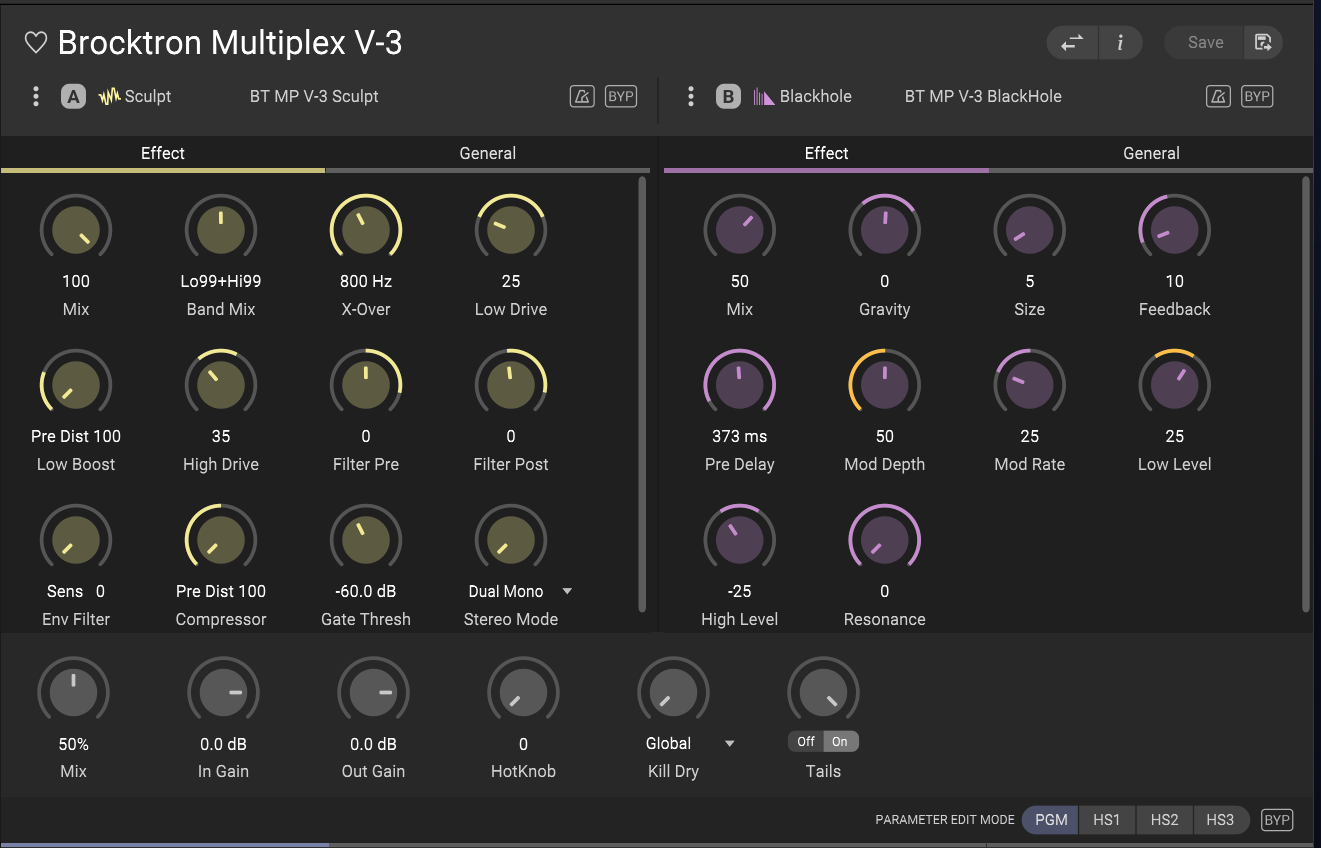Image resolution: width=1321 pixels, height=848 pixels.
Task: Click the Sculpt waveform algorithm icon
Action: 109,97
